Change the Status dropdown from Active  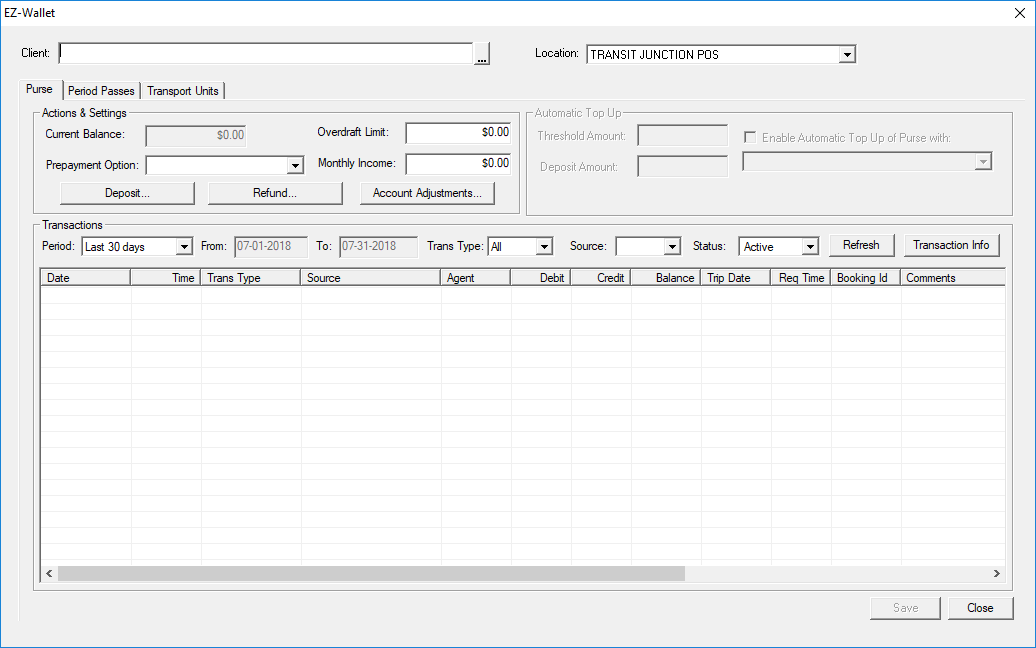pyautogui.click(x=808, y=246)
